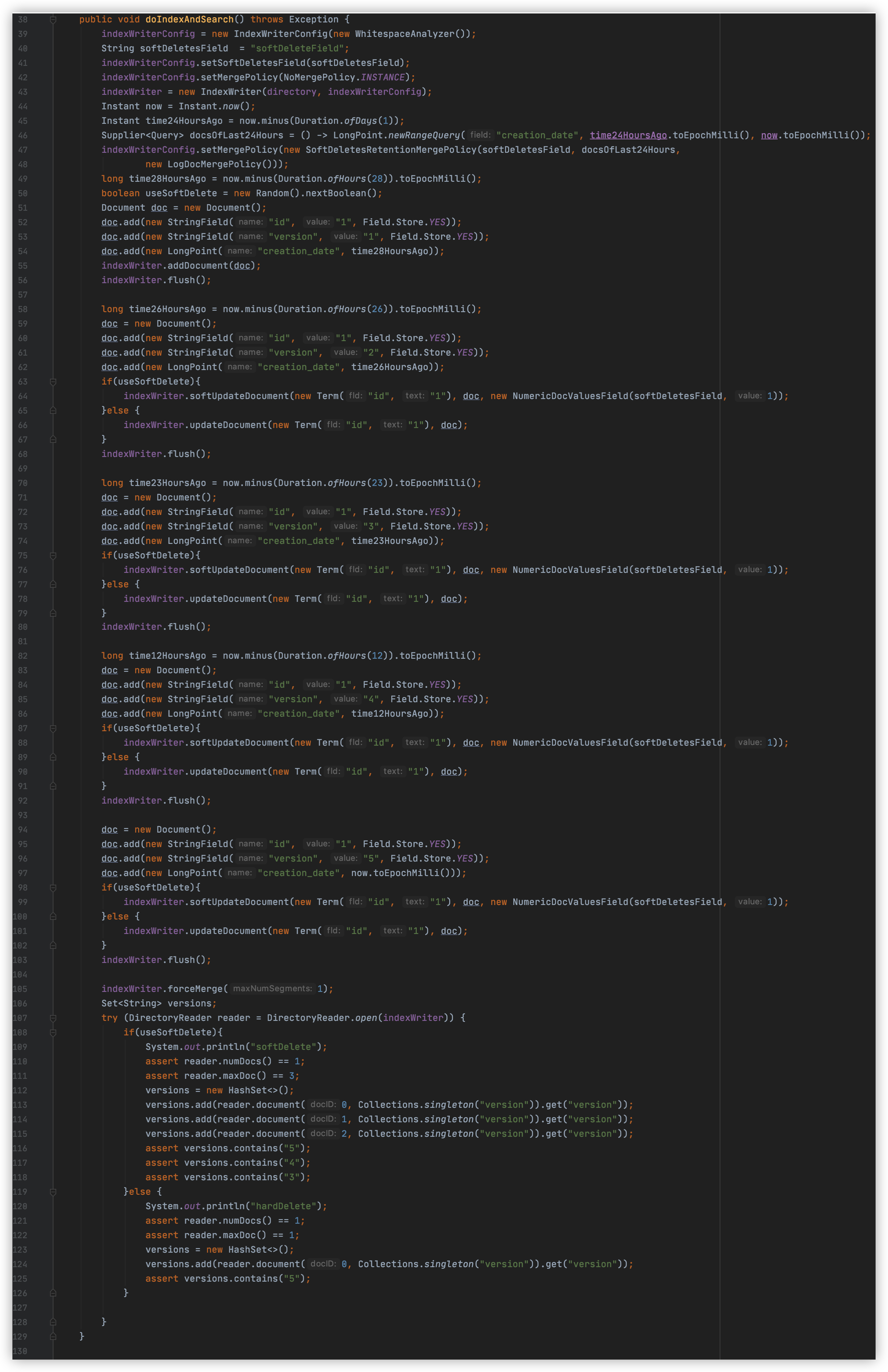Click the fold end marker on line 91
This screenshot has width=888, height=1372.
tap(53, 786)
